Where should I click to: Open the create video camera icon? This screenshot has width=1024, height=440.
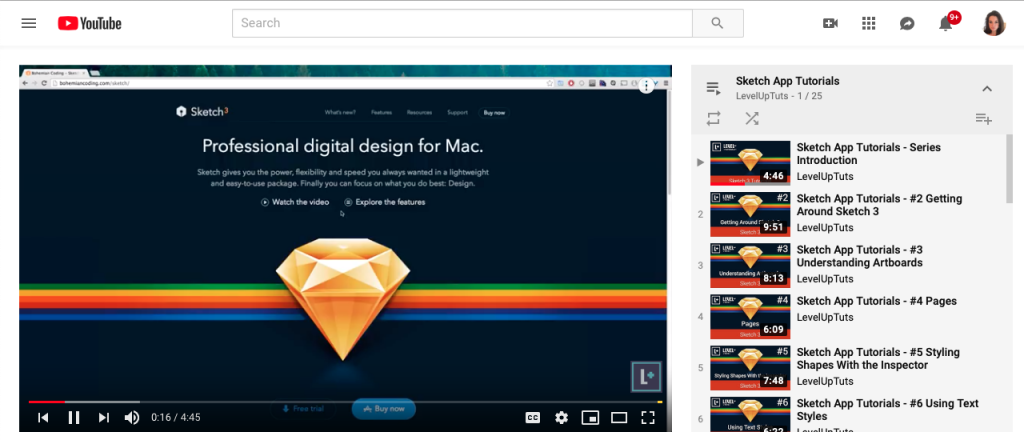click(830, 24)
